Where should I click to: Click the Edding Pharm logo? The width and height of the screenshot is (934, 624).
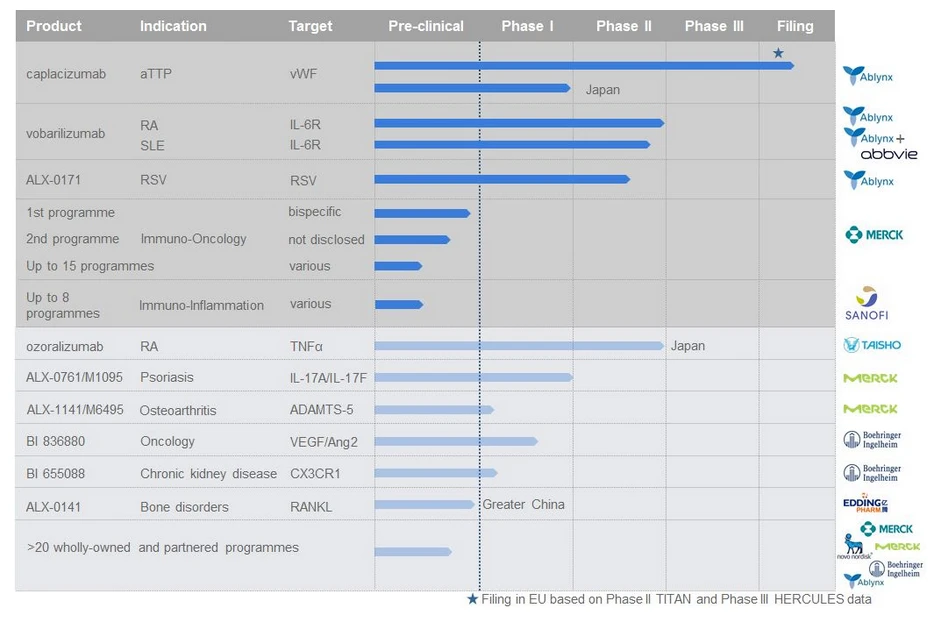click(866, 505)
